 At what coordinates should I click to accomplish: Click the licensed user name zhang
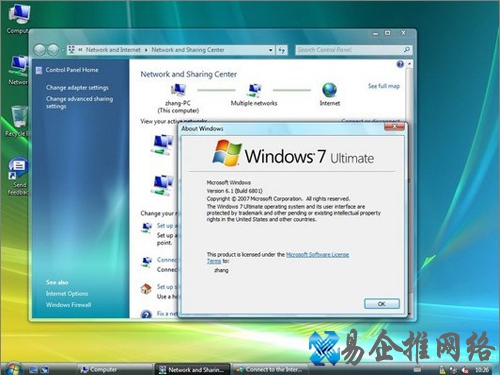click(x=221, y=270)
